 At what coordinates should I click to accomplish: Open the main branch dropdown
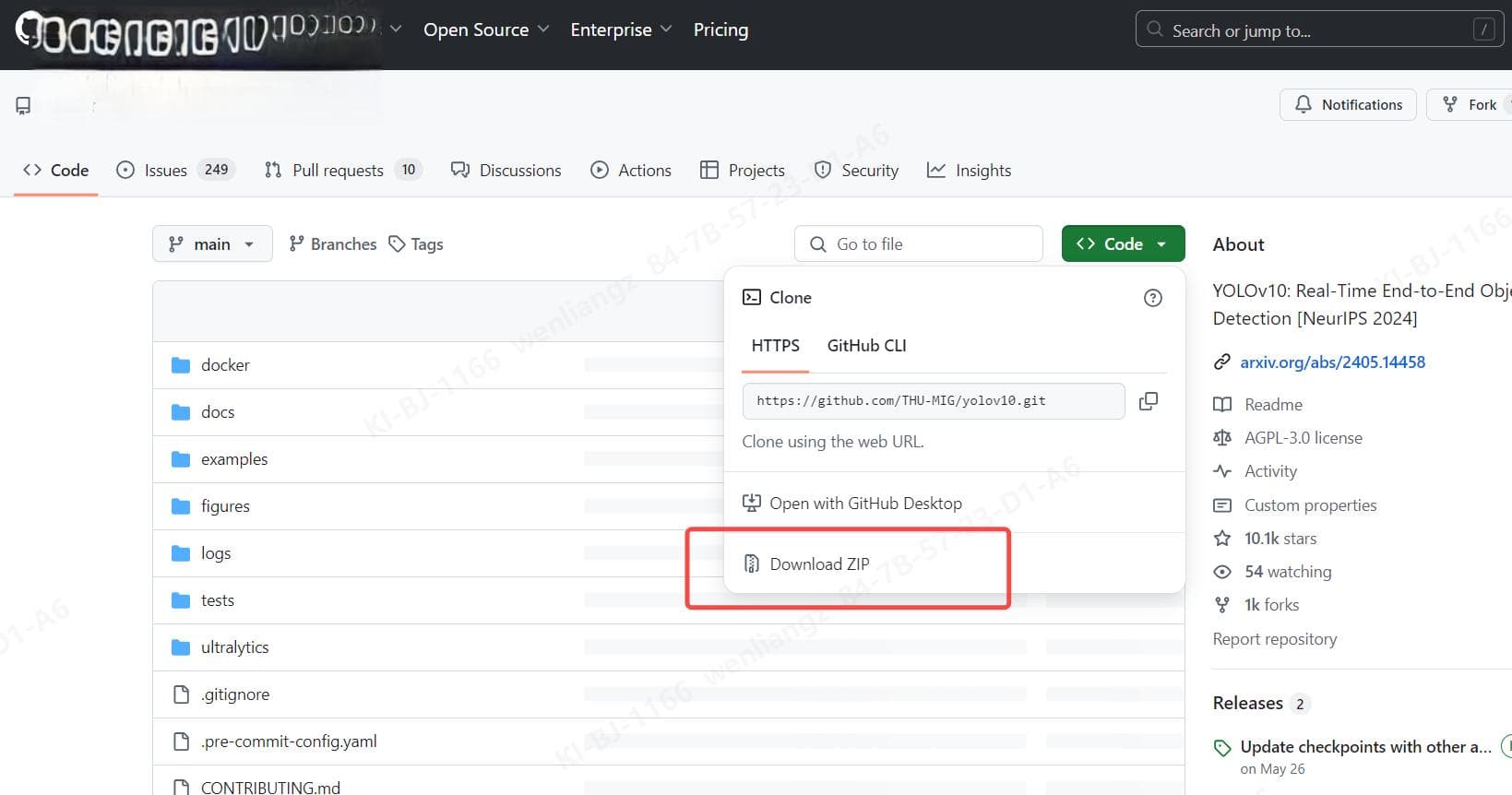point(212,243)
